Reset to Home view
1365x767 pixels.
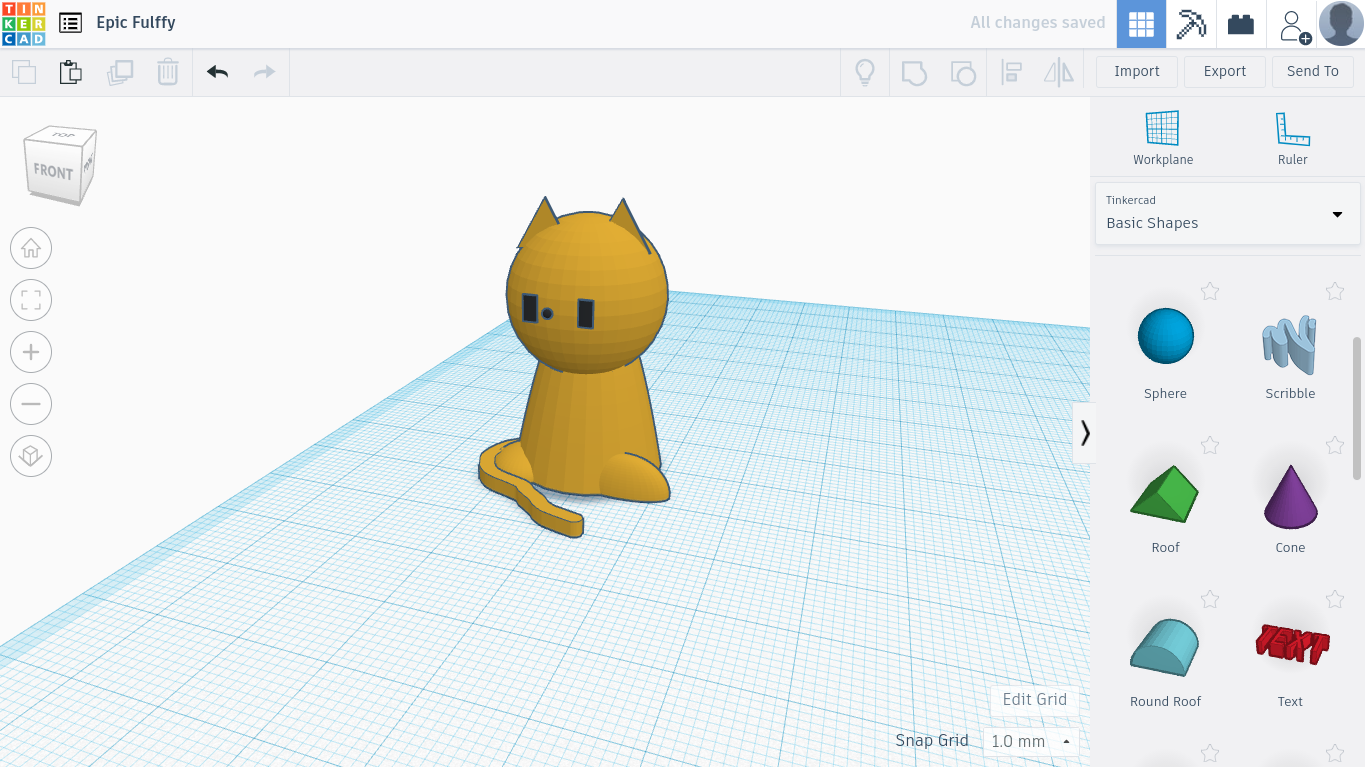(31, 248)
